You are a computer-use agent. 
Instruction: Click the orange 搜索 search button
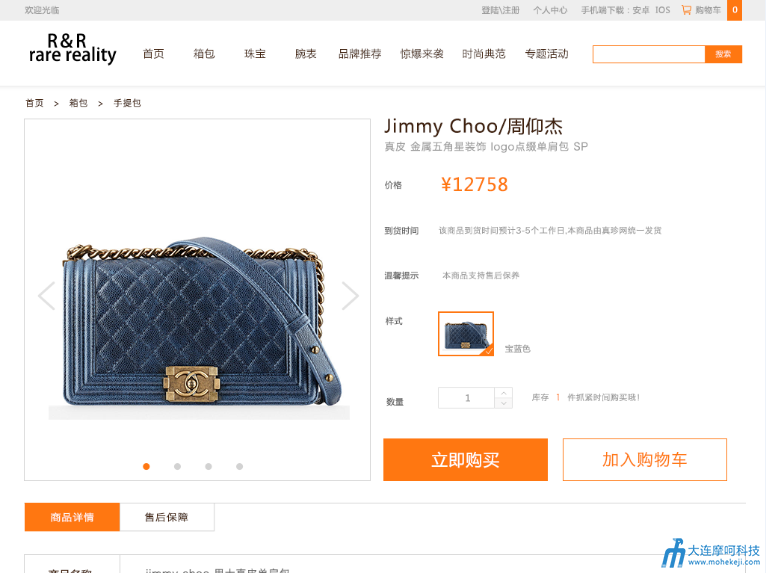coord(723,54)
